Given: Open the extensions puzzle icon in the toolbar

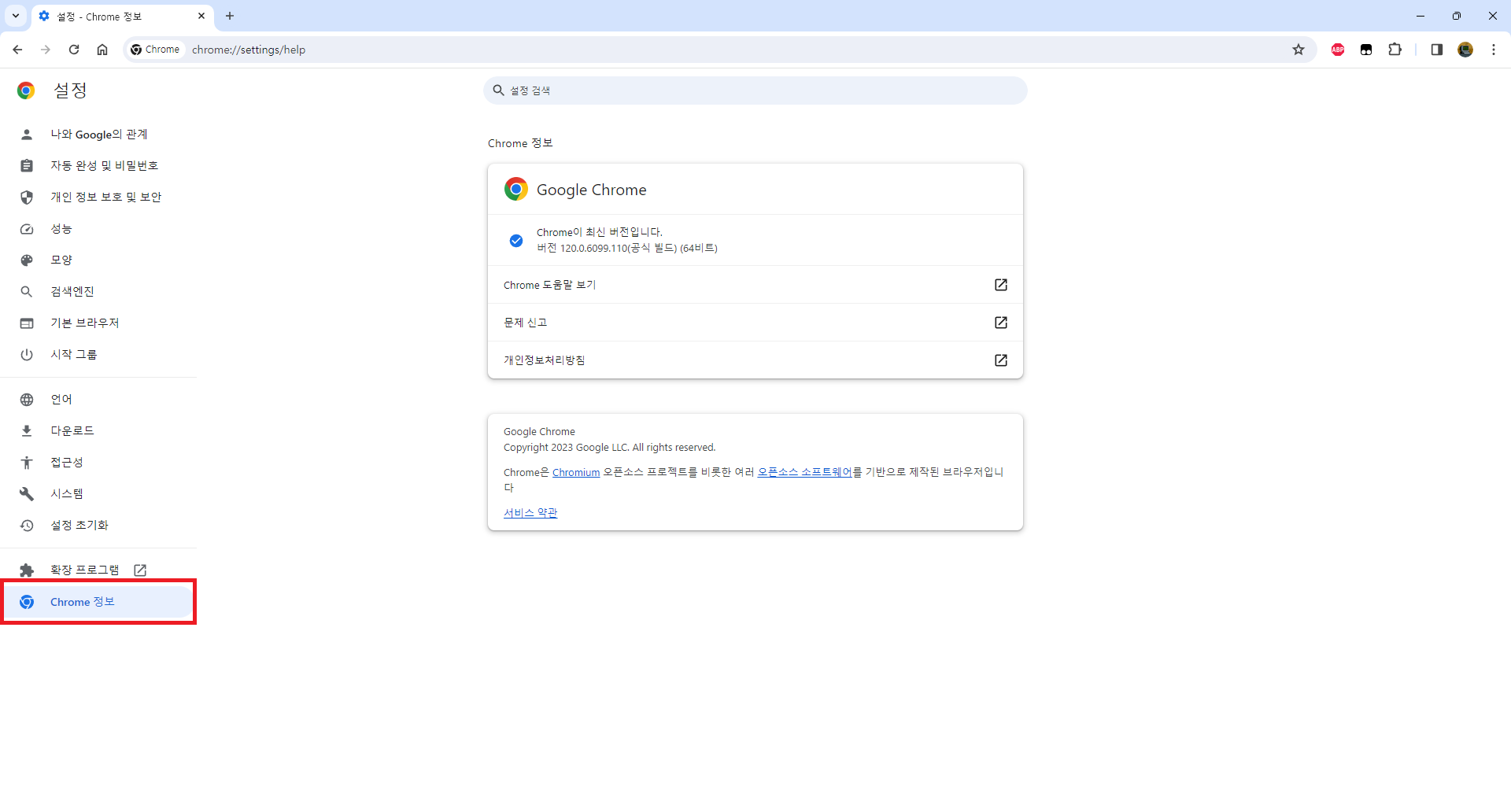Looking at the screenshot, I should 1395,50.
